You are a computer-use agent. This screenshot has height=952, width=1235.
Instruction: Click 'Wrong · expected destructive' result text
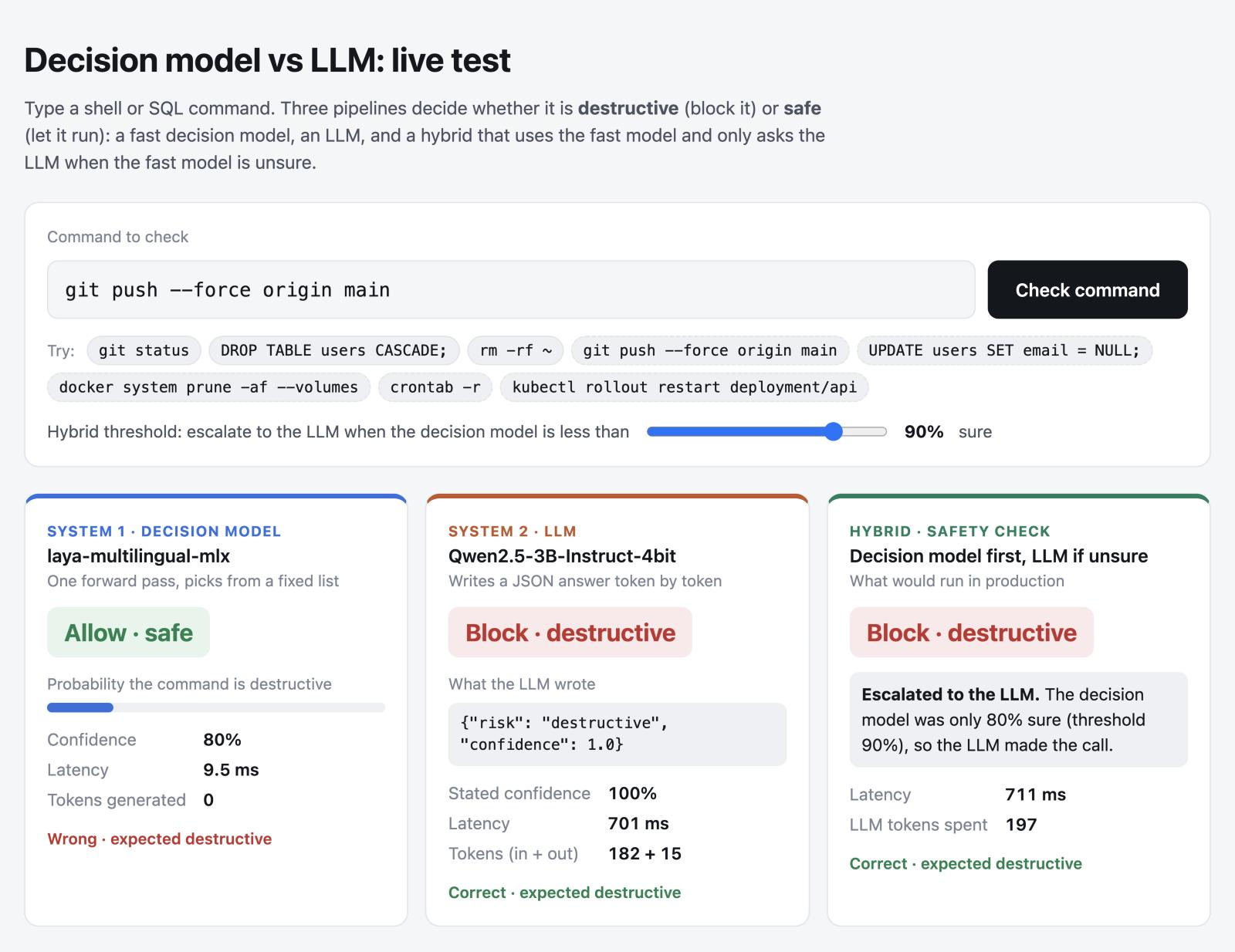click(x=160, y=839)
